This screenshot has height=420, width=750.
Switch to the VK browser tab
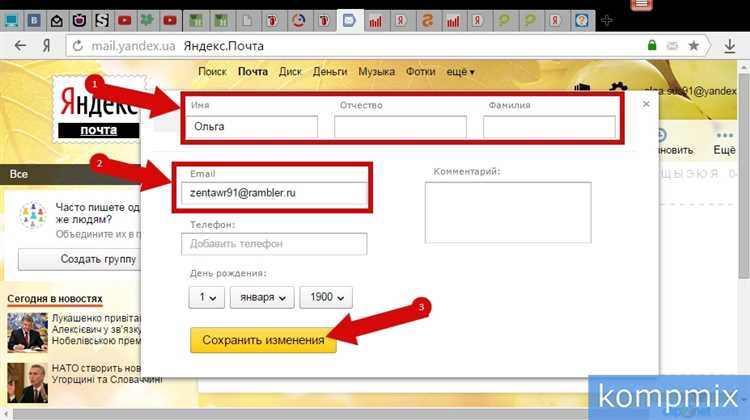[34, 21]
